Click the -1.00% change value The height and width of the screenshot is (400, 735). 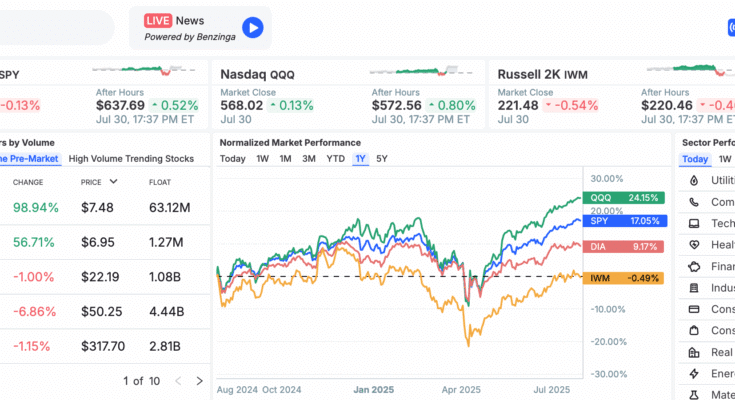33,277
